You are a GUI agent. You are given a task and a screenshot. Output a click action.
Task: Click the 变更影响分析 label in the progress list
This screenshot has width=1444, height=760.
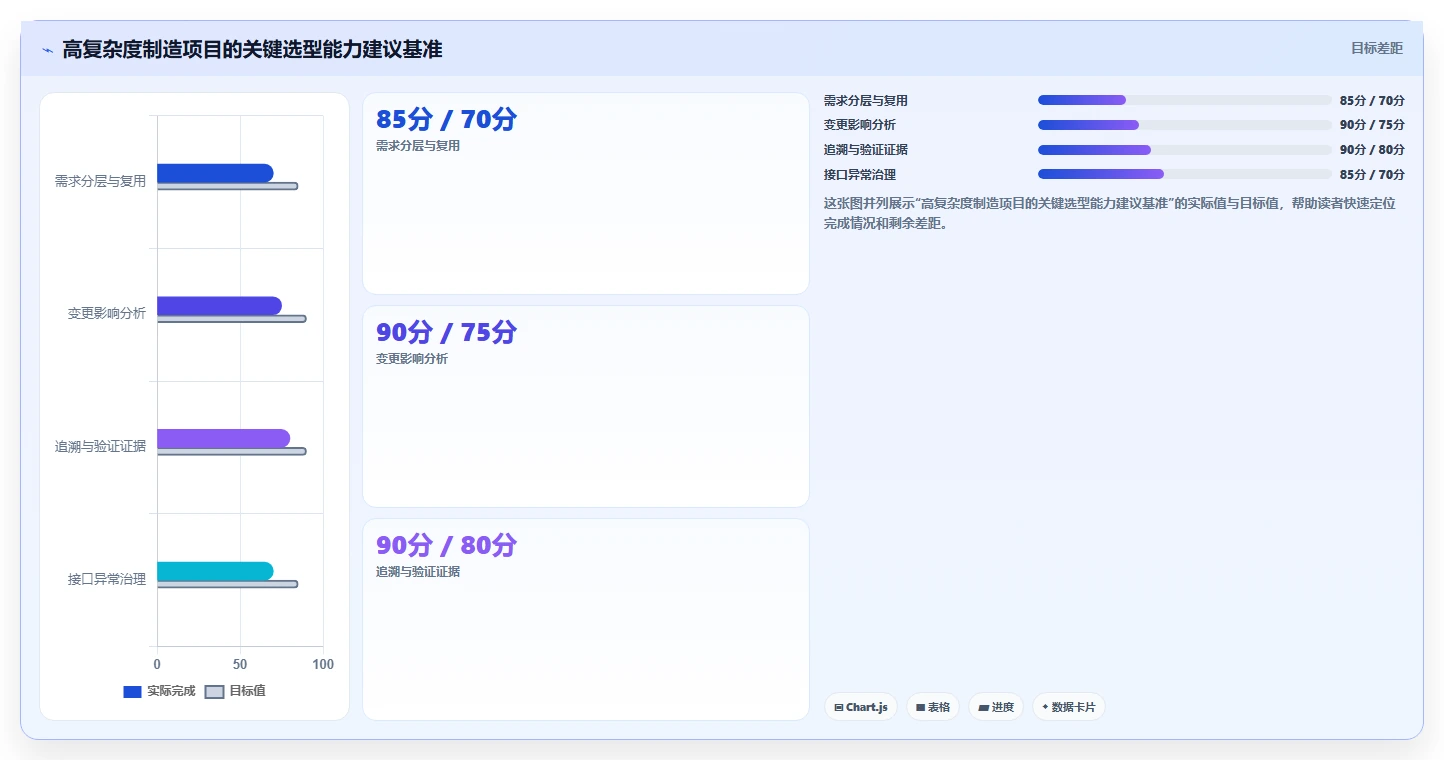pyautogui.click(x=860, y=125)
